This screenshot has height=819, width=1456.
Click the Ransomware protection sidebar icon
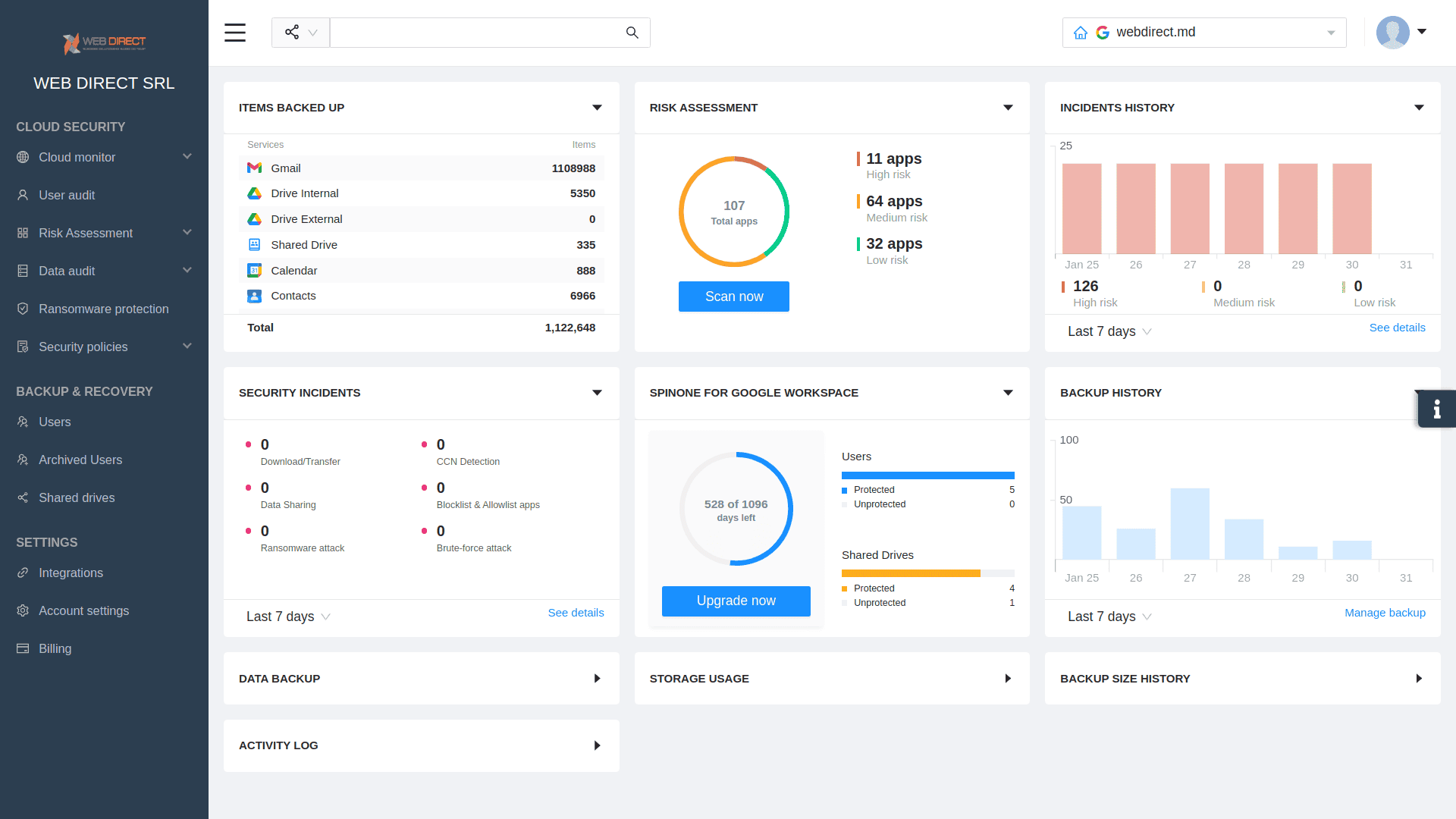tap(22, 309)
